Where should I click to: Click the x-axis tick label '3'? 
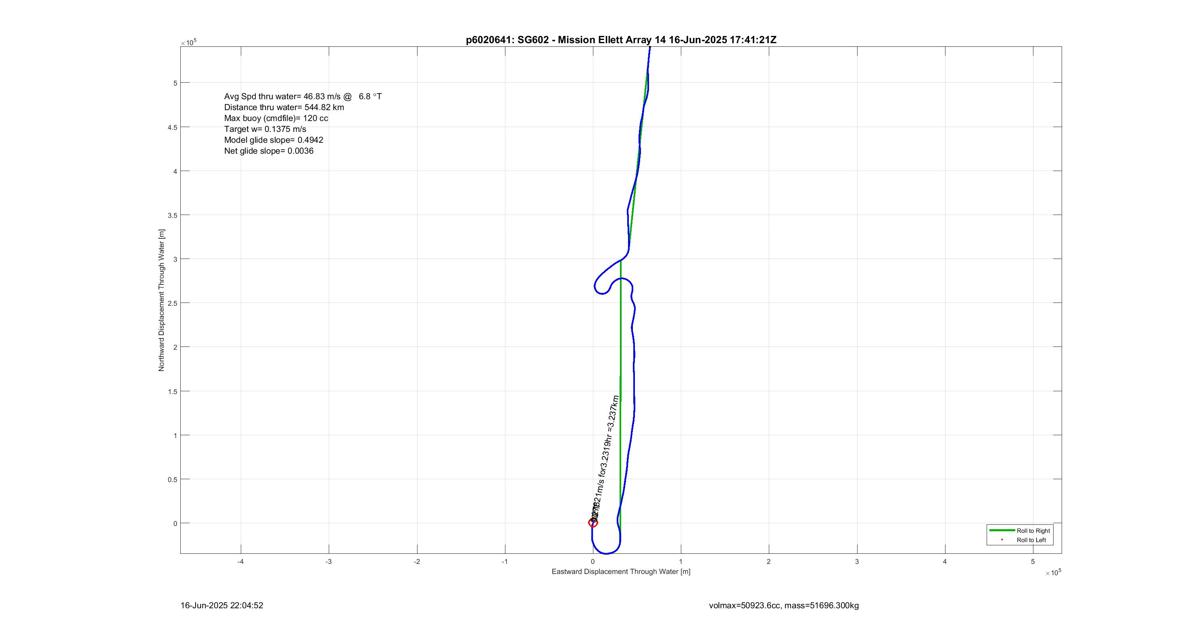pos(857,562)
